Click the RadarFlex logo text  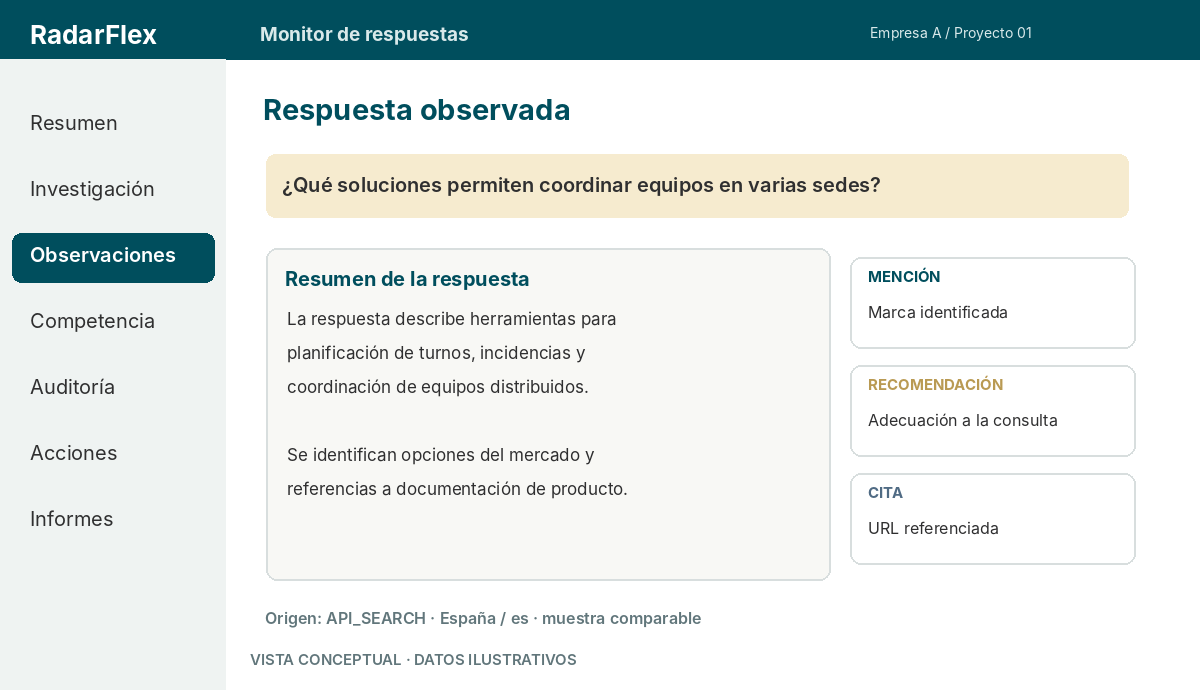tap(93, 34)
